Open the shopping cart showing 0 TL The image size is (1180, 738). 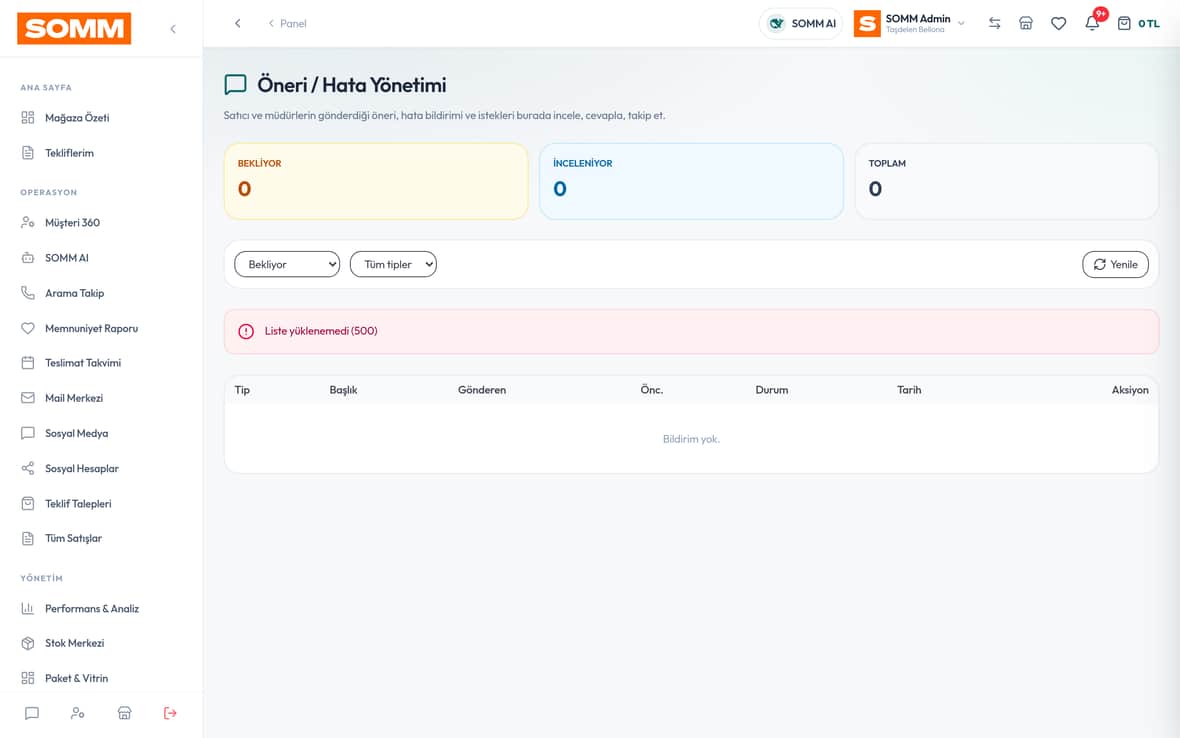click(x=1138, y=23)
